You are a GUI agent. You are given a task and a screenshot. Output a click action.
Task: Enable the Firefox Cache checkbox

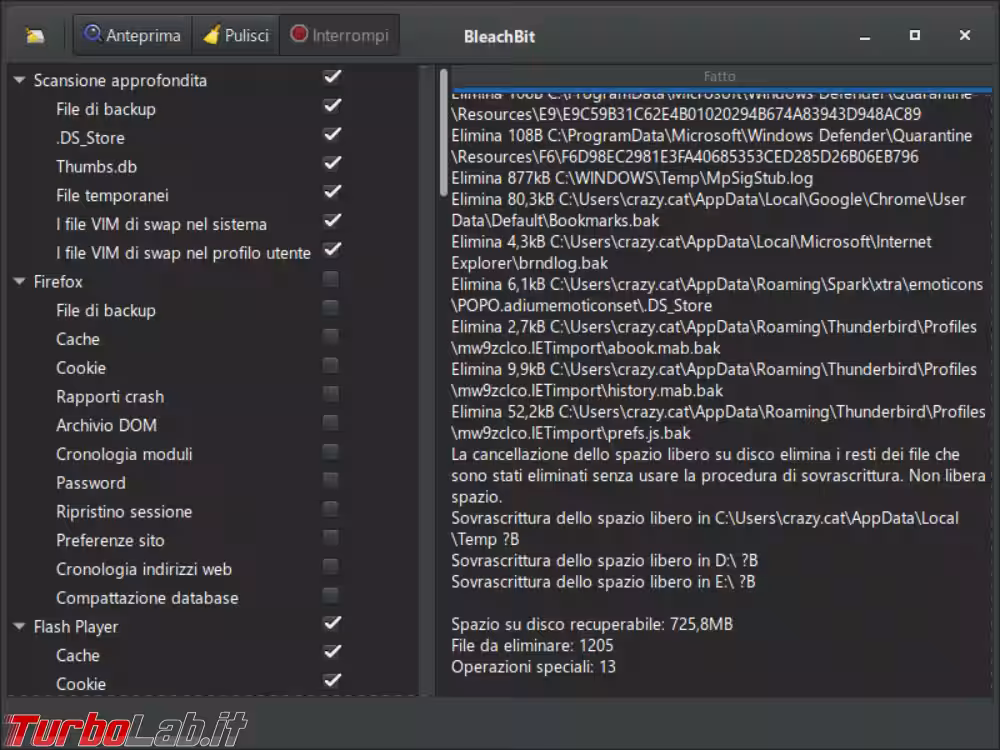point(330,337)
